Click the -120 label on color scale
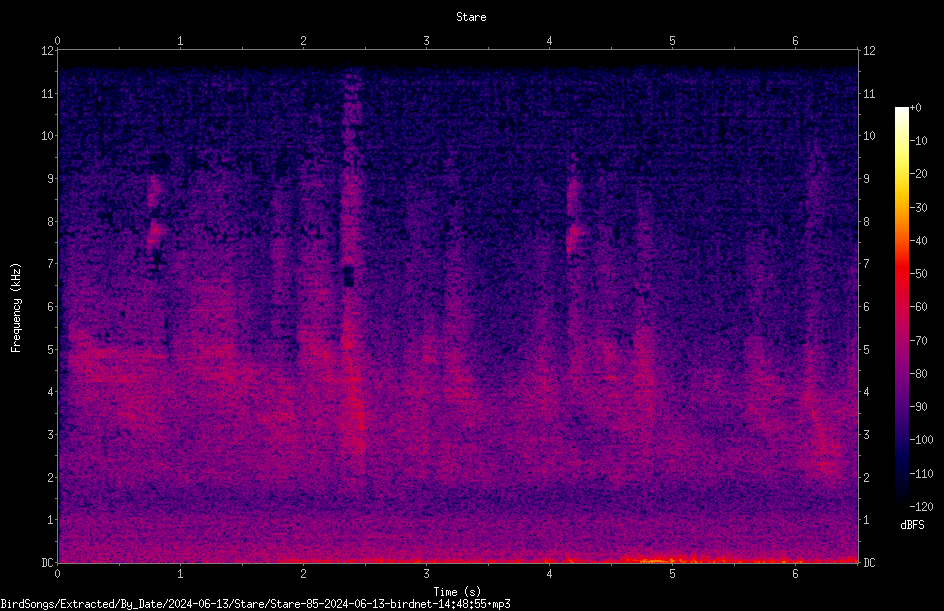944x611 pixels. tap(921, 506)
